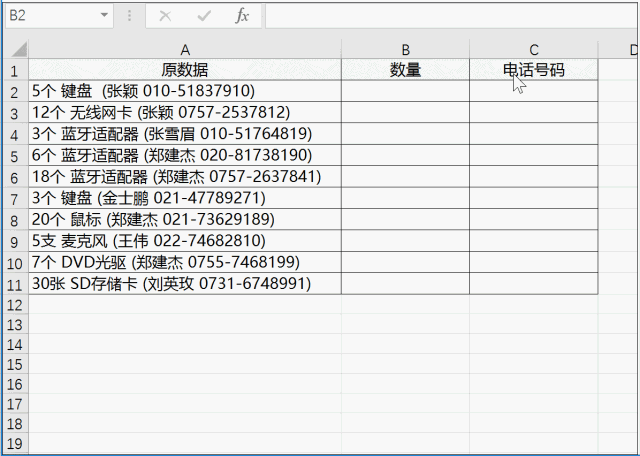Select row 19 header

pos(15,443)
